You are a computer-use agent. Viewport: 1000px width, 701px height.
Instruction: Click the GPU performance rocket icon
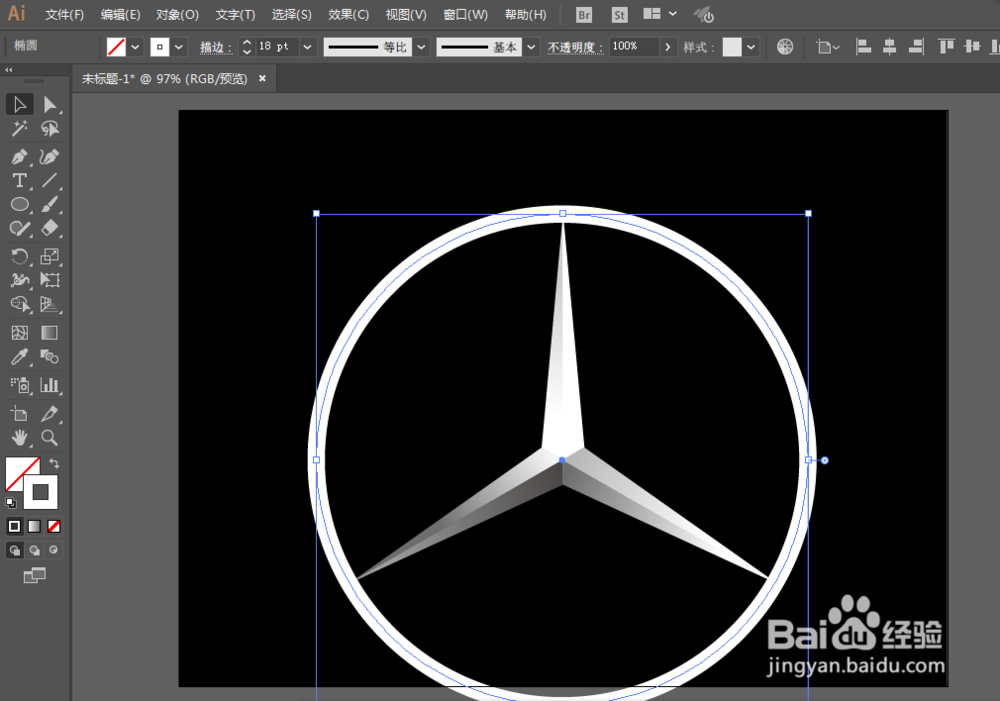point(703,15)
